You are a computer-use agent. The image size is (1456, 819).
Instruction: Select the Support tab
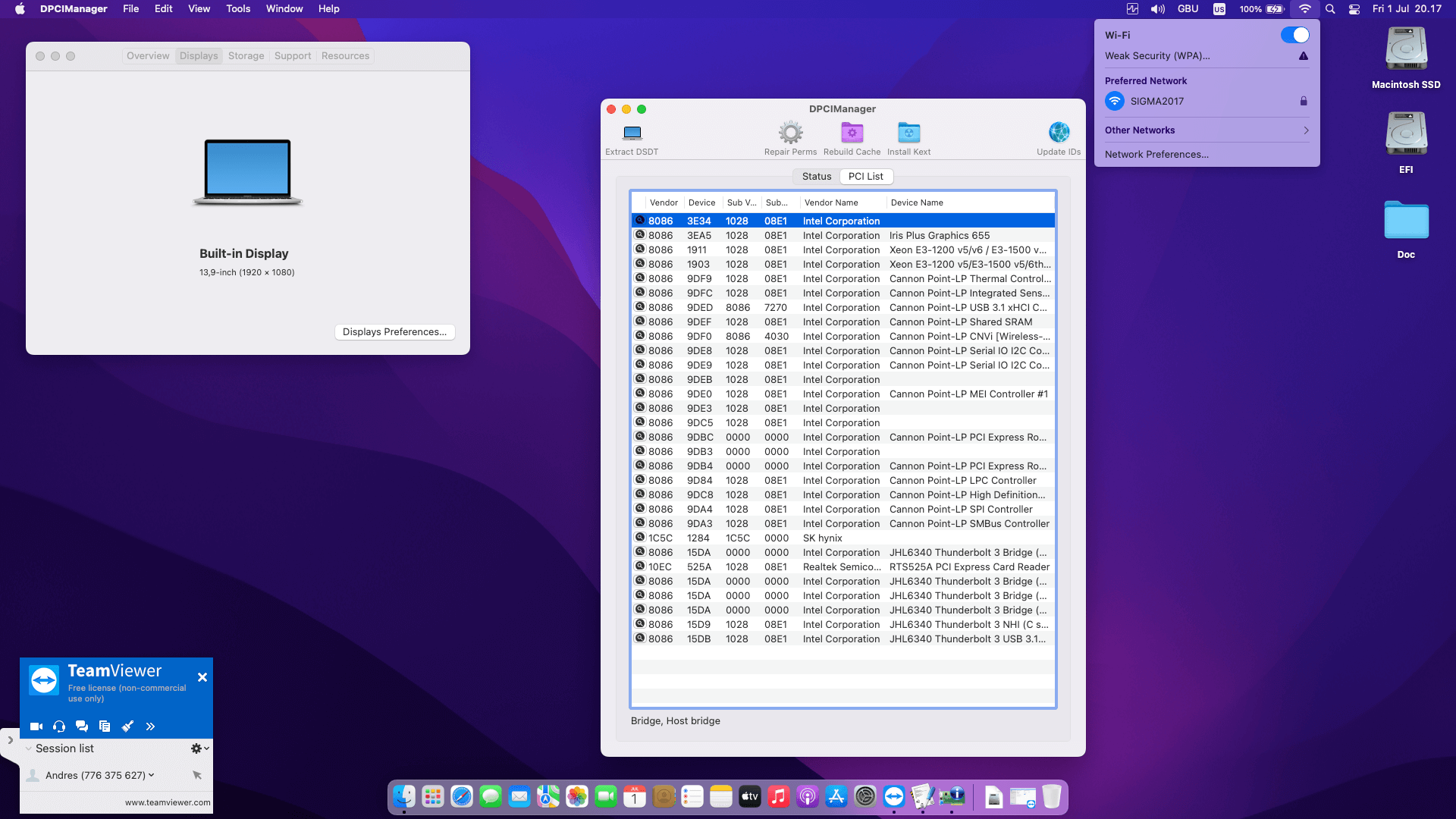pyautogui.click(x=293, y=56)
